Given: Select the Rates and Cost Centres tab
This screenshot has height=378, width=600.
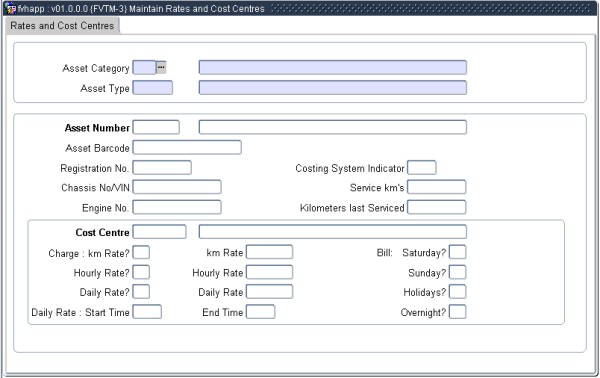Looking at the screenshot, I should tap(62, 26).
